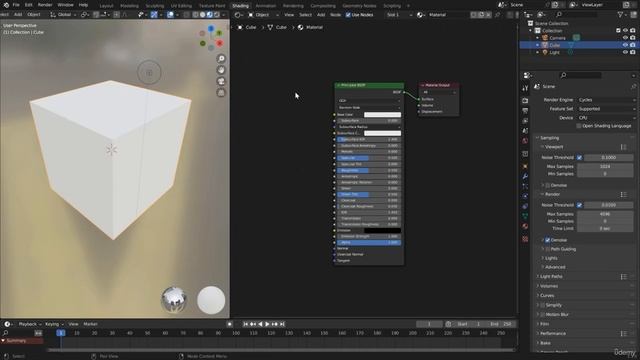Click the Emission black color swatch
640x360 pixels.
click(x=382, y=230)
